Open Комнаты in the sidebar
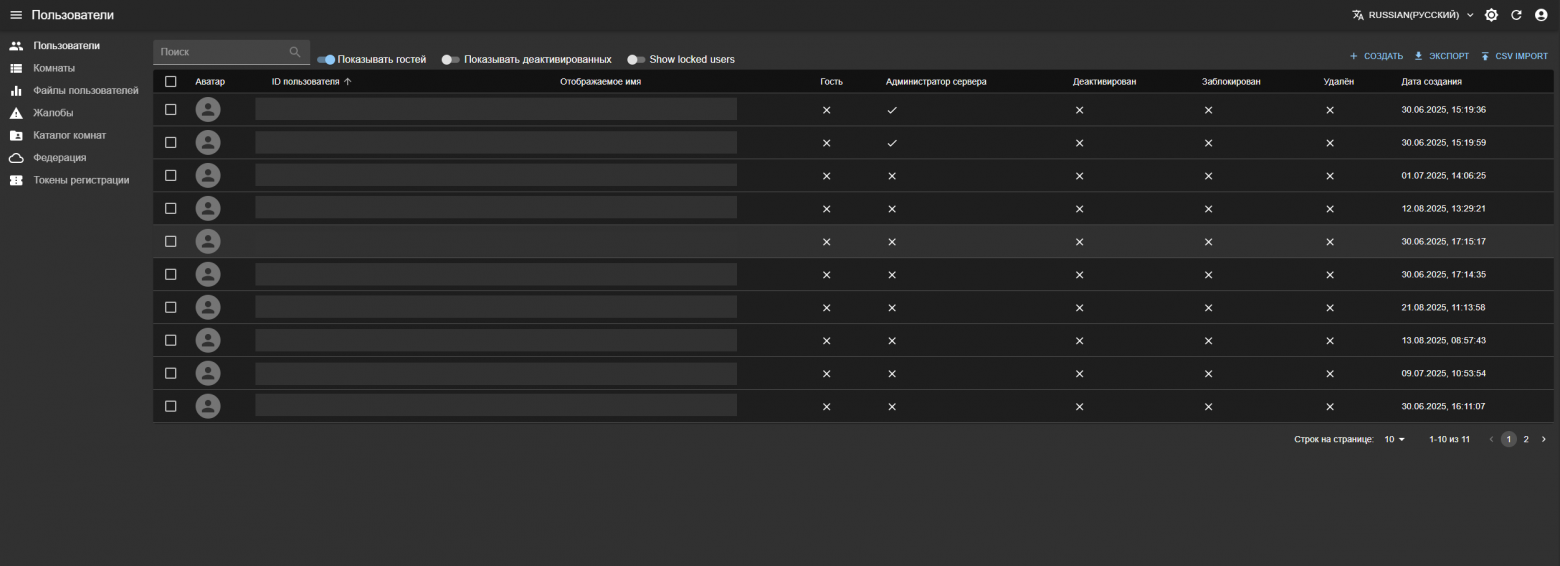The width and height of the screenshot is (1560, 566). pyautogui.click(x=54, y=68)
